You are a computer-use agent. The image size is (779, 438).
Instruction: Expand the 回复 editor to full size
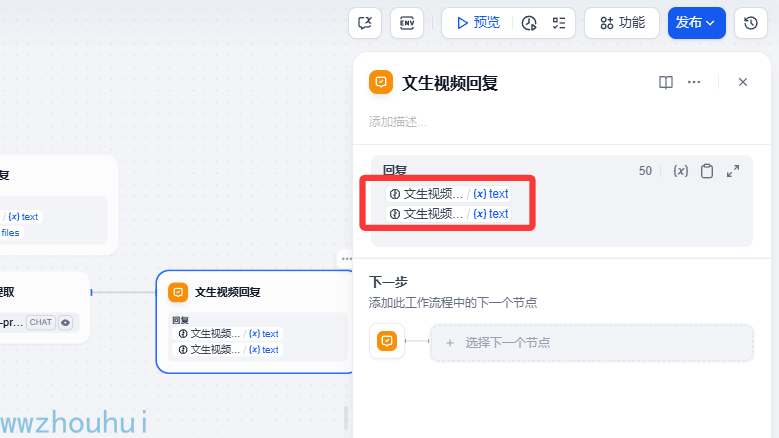733,171
